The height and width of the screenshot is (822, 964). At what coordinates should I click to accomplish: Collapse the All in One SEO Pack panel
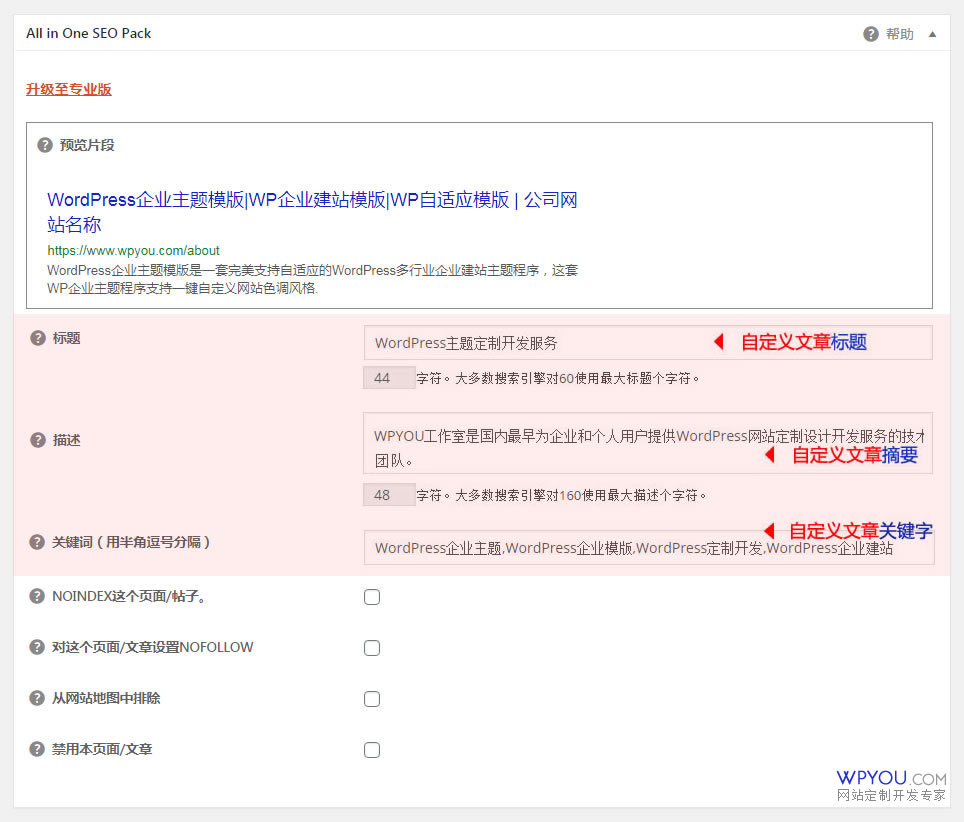point(932,34)
